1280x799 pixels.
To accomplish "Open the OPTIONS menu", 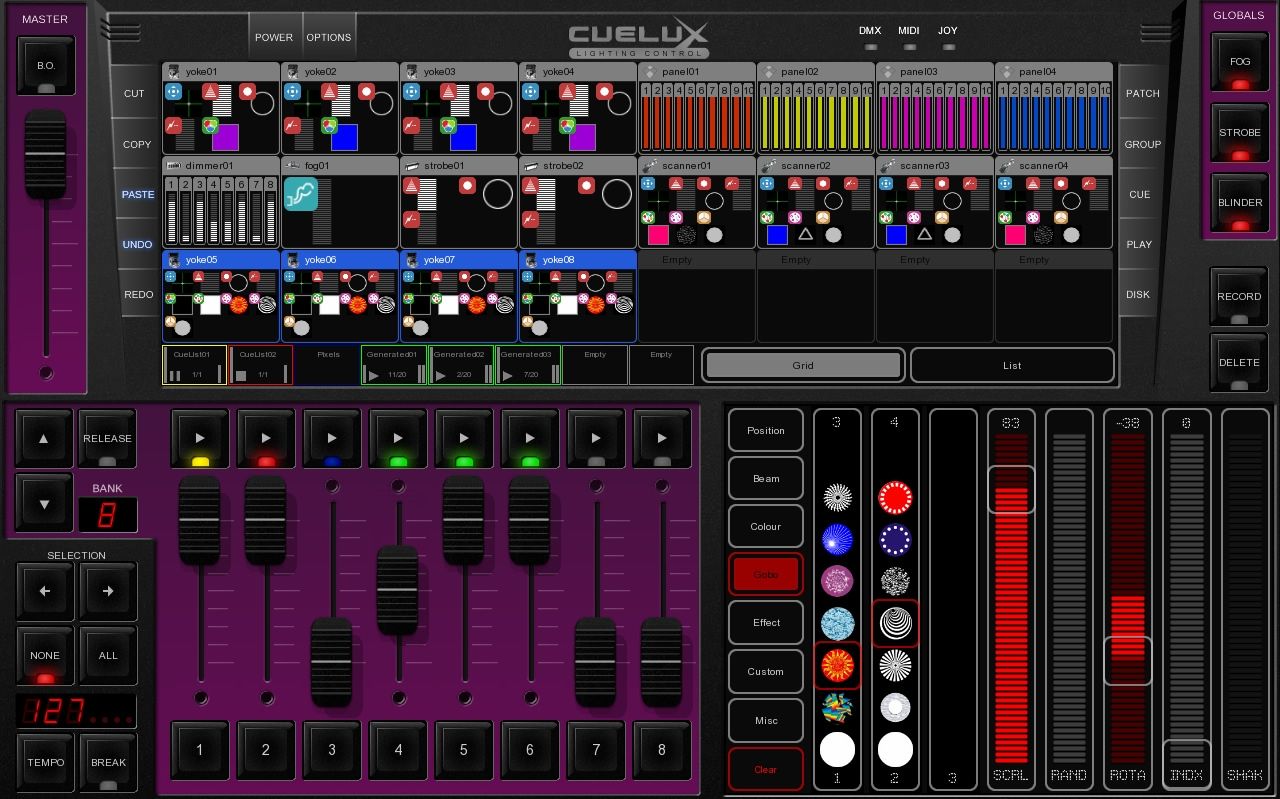I will click(x=329, y=37).
